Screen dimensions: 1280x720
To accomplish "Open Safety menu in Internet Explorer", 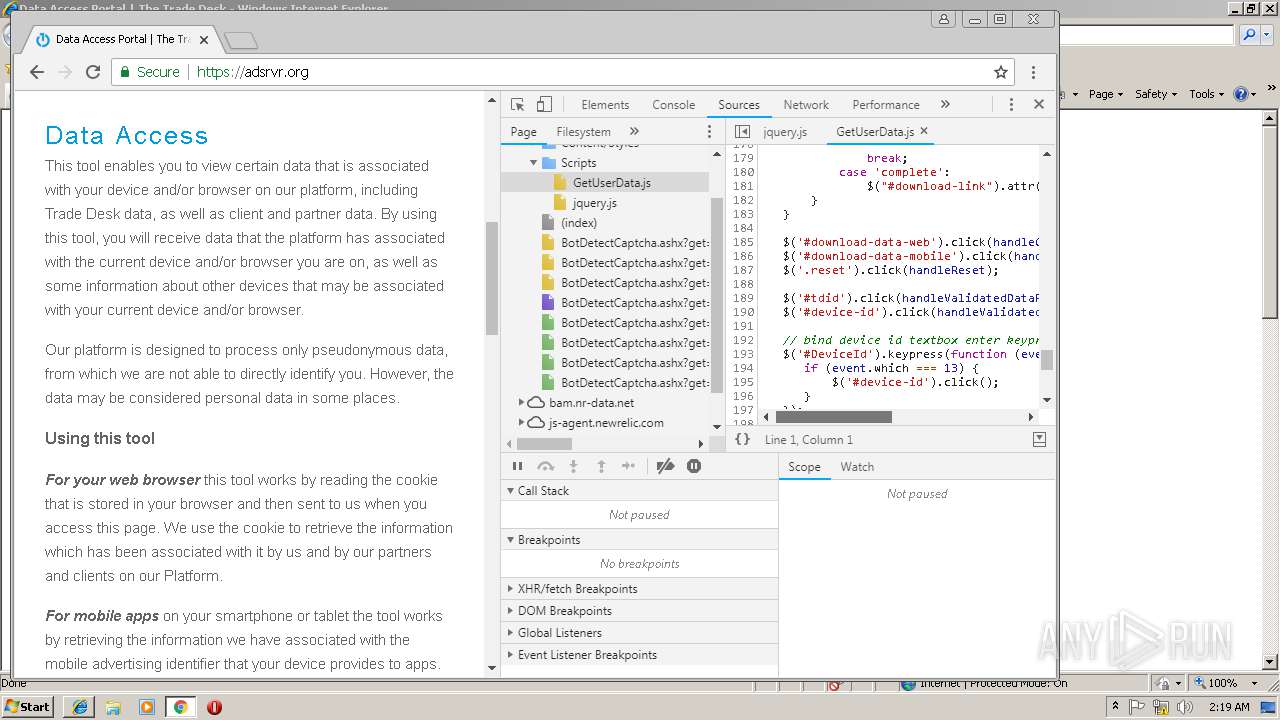I will (1156, 94).
